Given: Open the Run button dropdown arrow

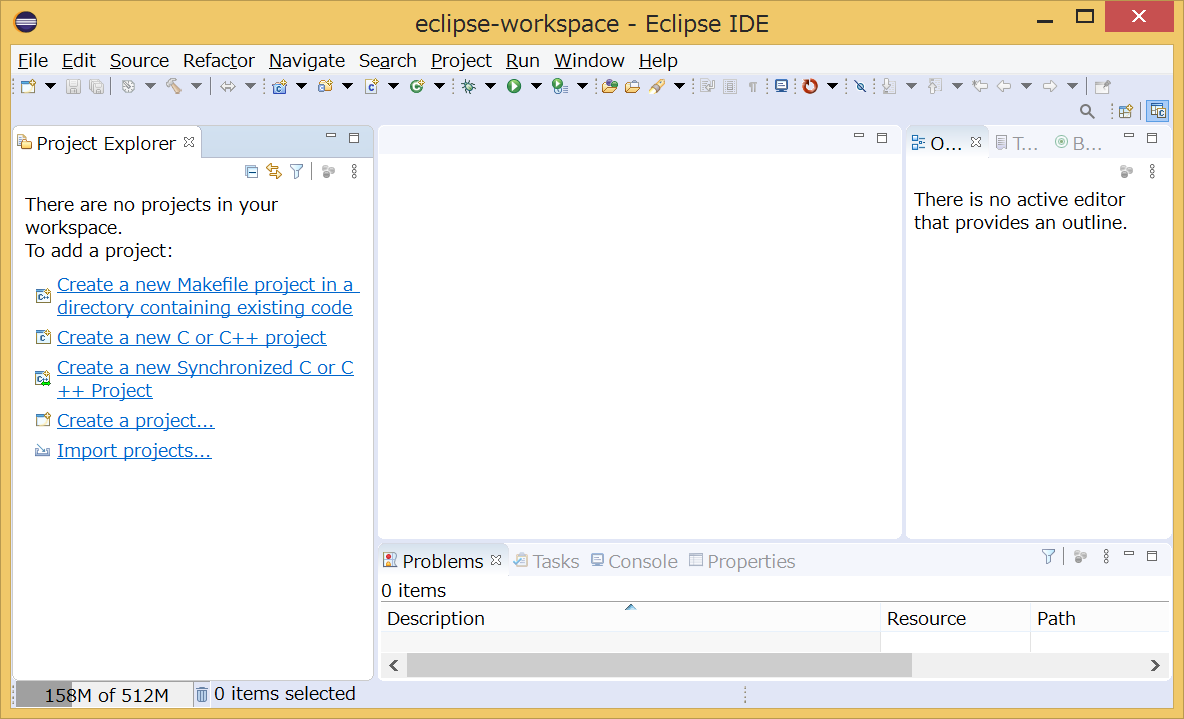Looking at the screenshot, I should pyautogui.click(x=537, y=86).
